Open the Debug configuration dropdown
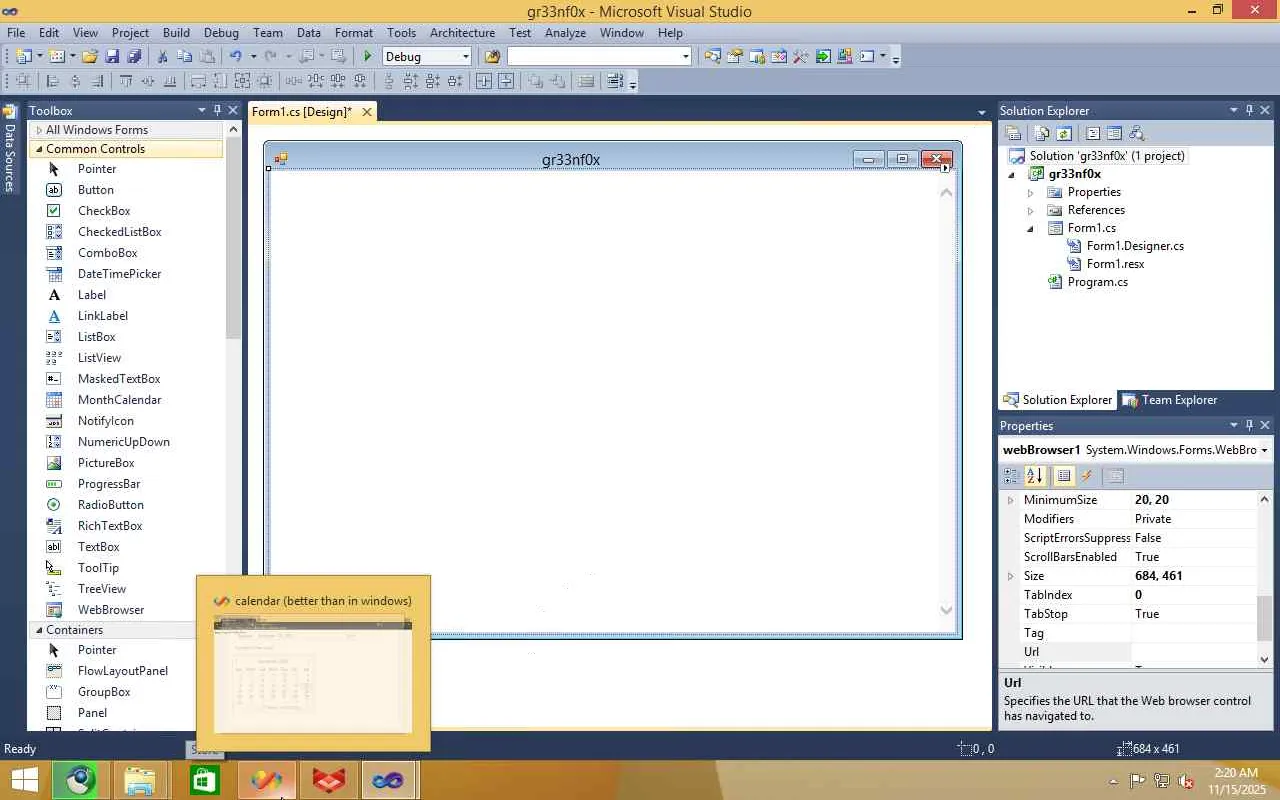The width and height of the screenshot is (1280, 800). [465, 57]
